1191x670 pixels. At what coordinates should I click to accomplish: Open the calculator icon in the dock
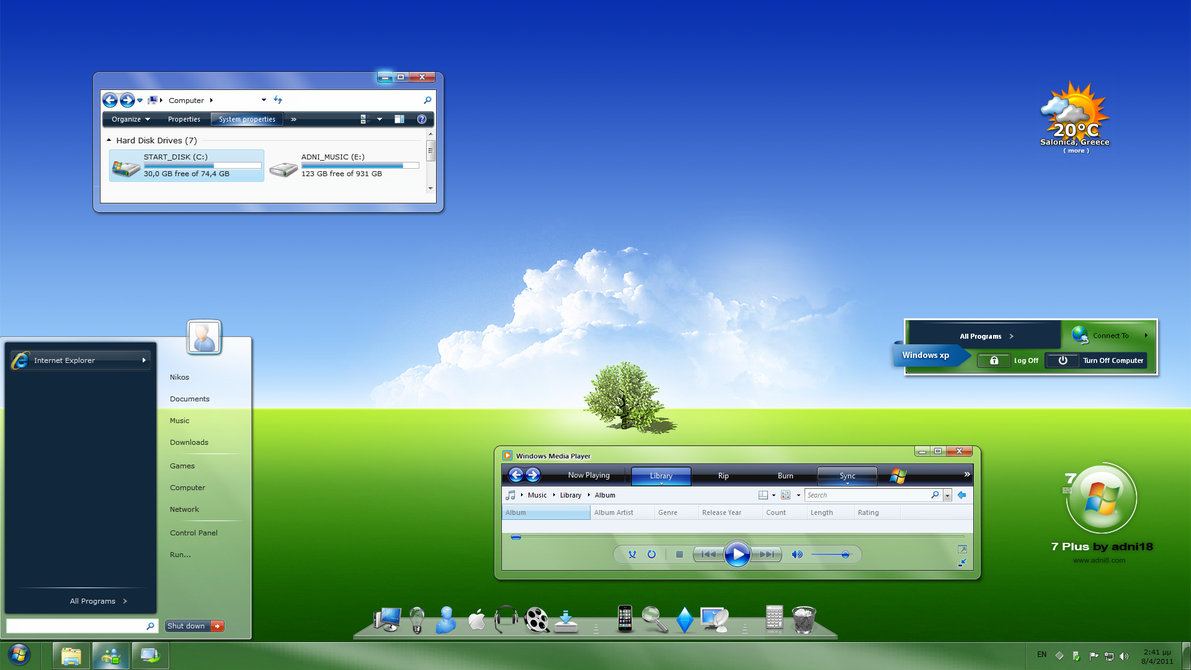point(774,618)
